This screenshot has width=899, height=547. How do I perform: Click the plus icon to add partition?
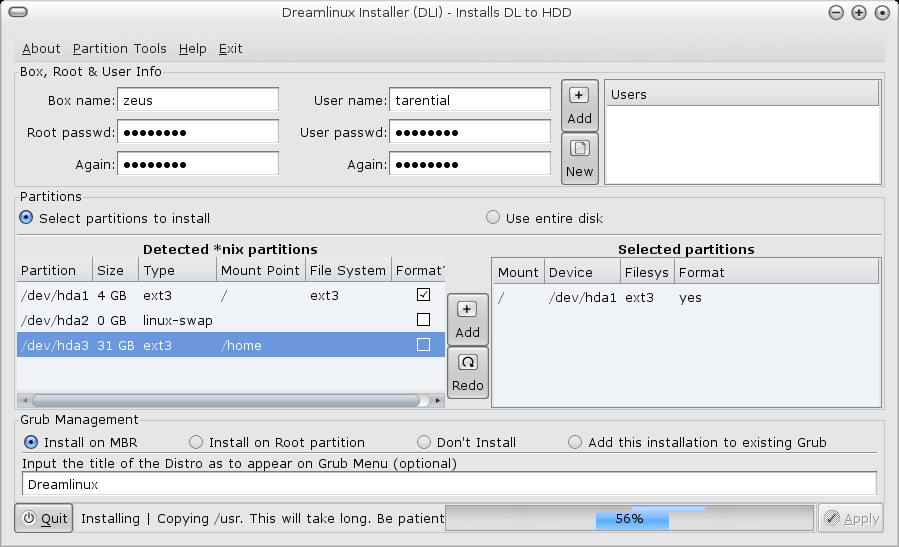click(x=467, y=310)
